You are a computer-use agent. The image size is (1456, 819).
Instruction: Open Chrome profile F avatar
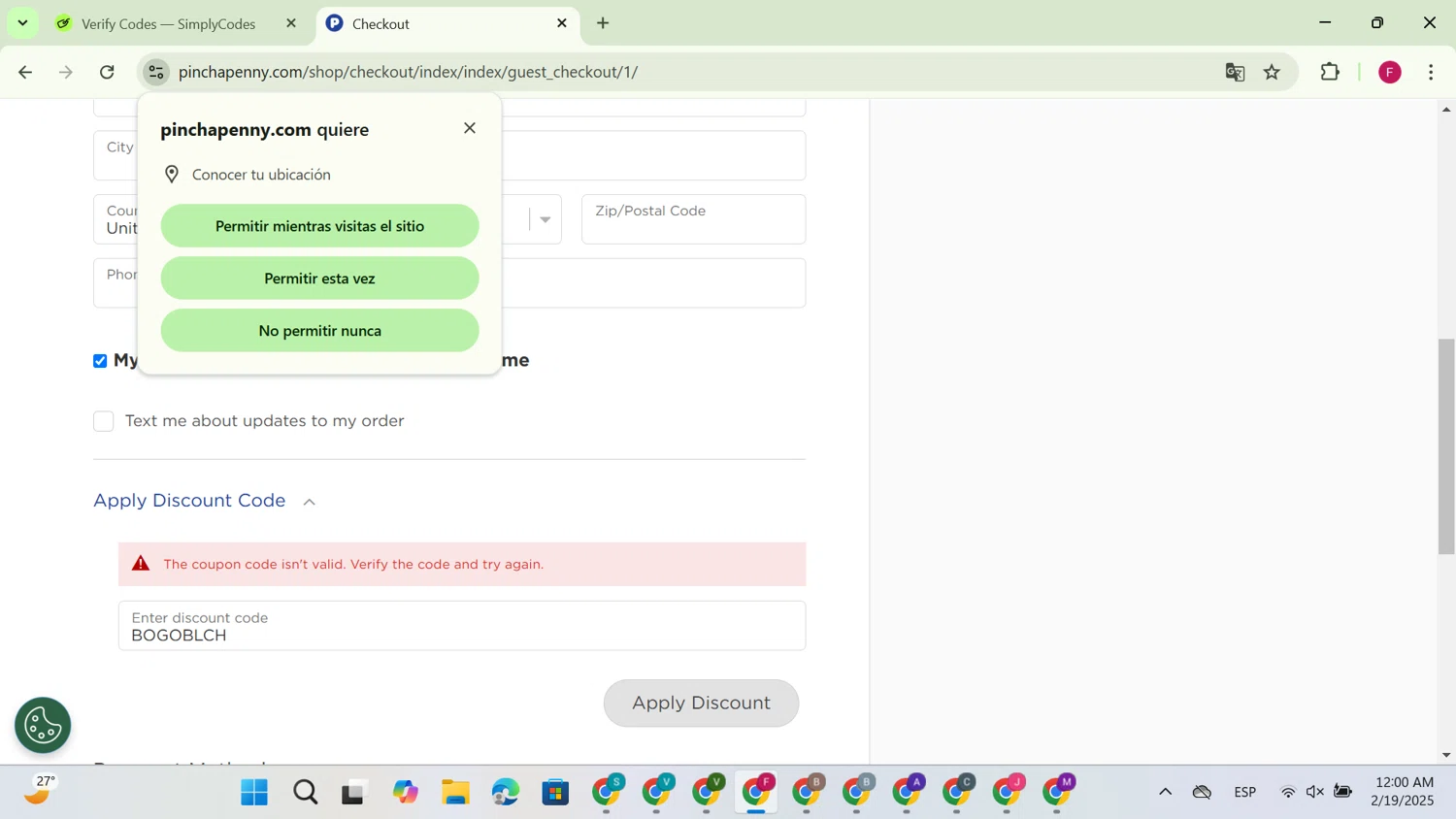coord(1390,72)
